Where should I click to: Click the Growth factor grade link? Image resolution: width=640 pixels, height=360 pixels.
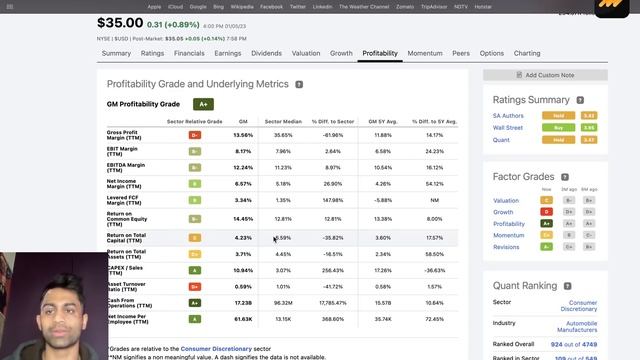(x=503, y=212)
